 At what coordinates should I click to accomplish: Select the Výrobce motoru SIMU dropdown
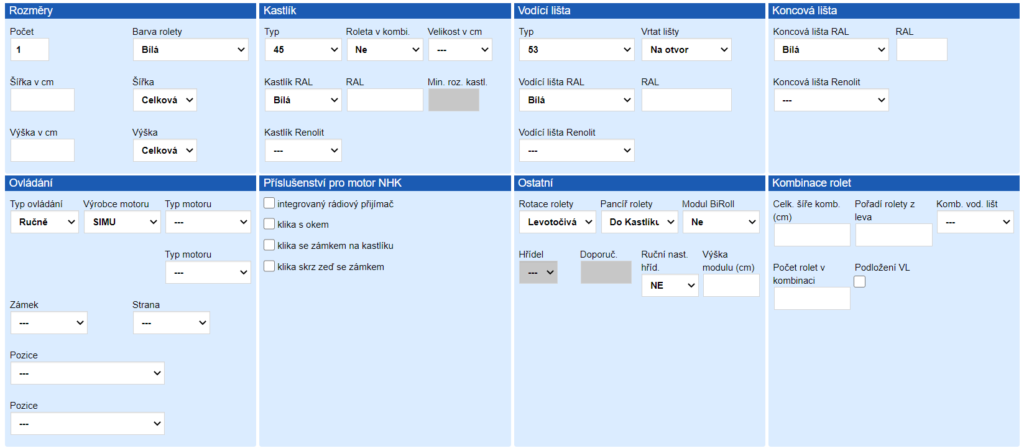(122, 222)
